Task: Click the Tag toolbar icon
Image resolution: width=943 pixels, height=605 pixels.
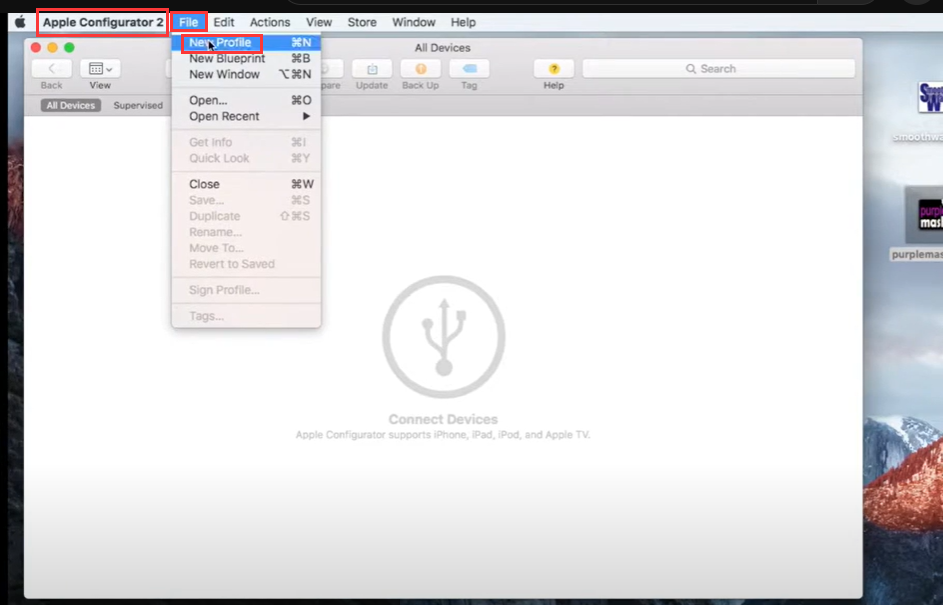Action: click(x=469, y=69)
